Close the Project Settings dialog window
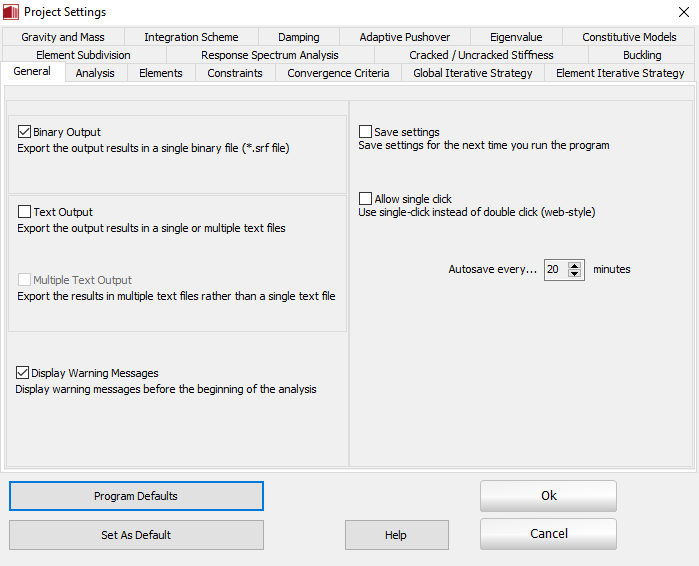 click(x=684, y=12)
